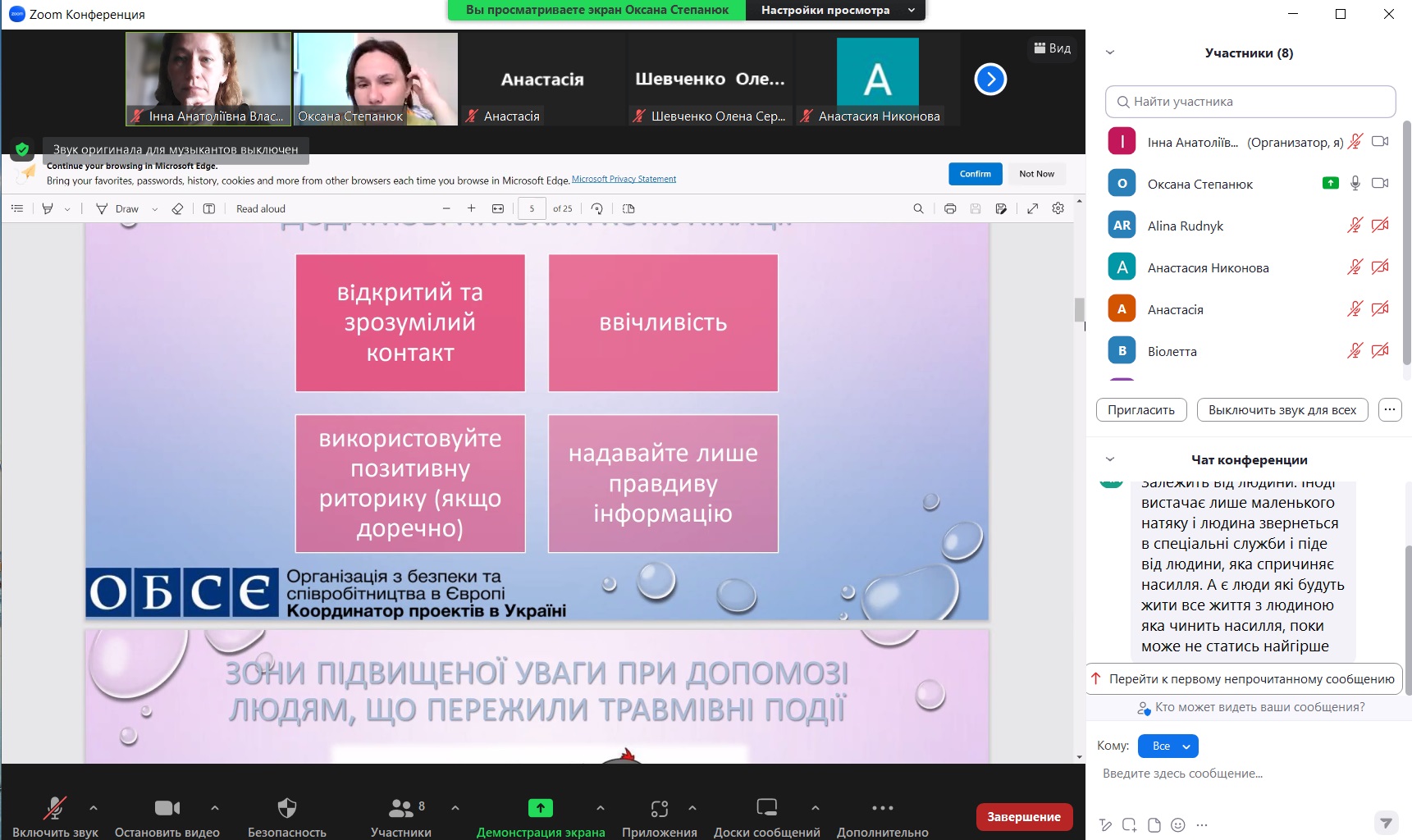Open the emoji picker in the chat

tap(1179, 824)
